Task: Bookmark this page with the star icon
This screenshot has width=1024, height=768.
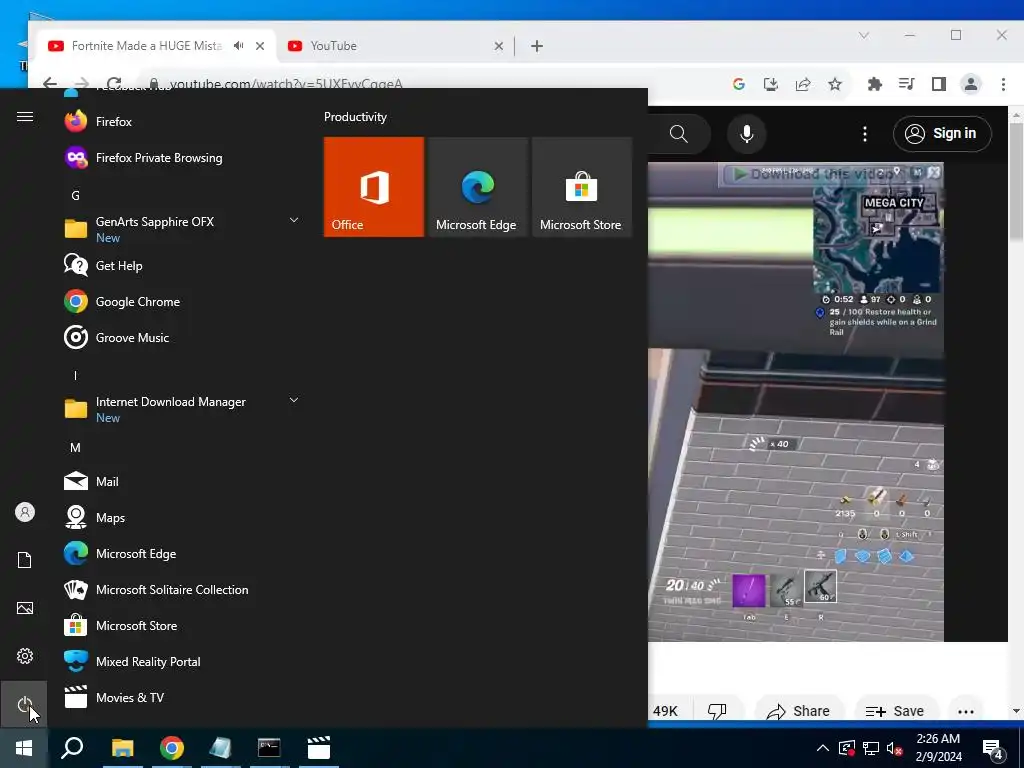Action: click(x=835, y=84)
